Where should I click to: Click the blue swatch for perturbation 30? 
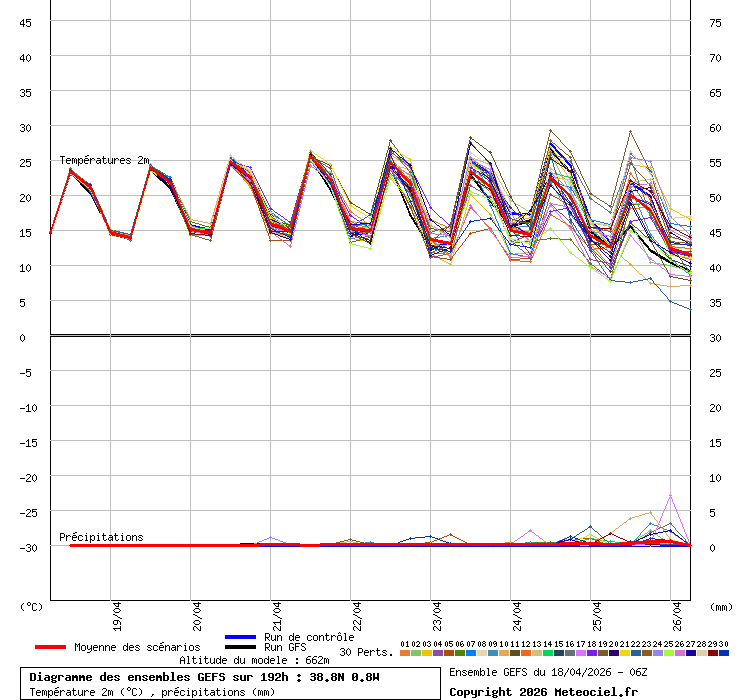724,653
